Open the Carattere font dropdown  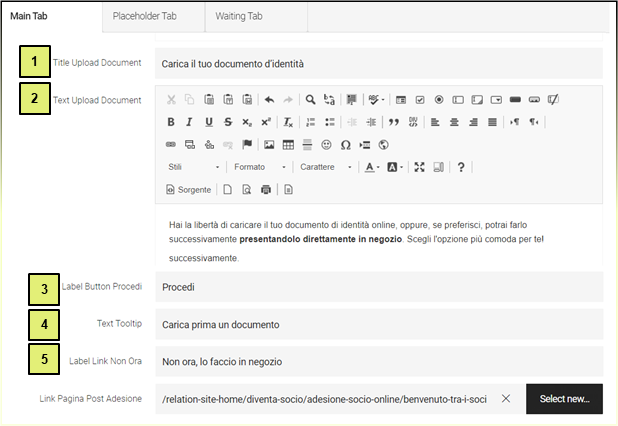click(325, 167)
